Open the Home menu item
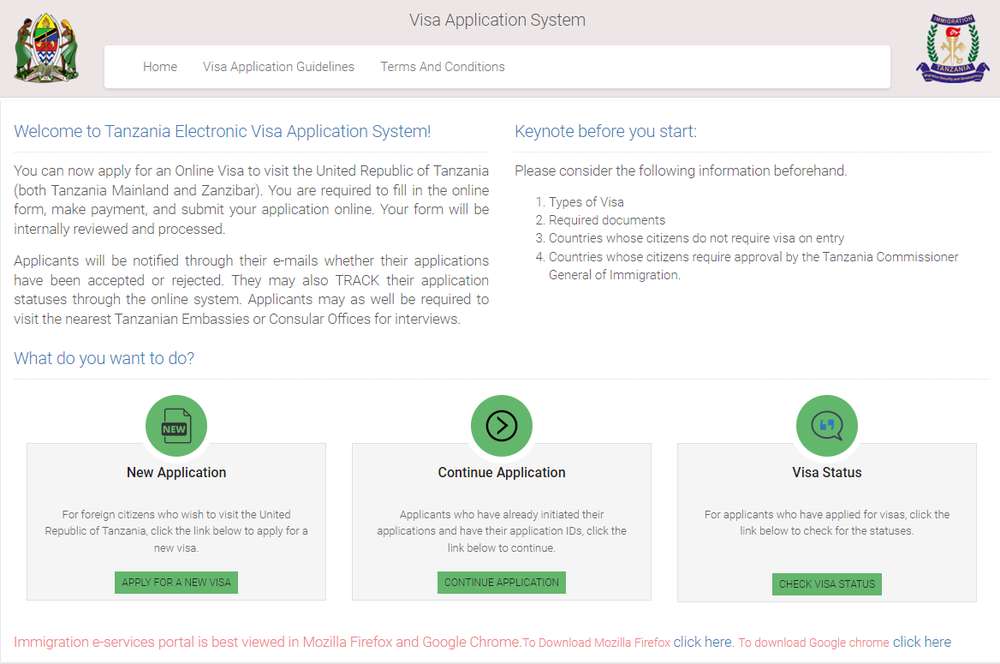The image size is (1000, 664). [x=160, y=67]
